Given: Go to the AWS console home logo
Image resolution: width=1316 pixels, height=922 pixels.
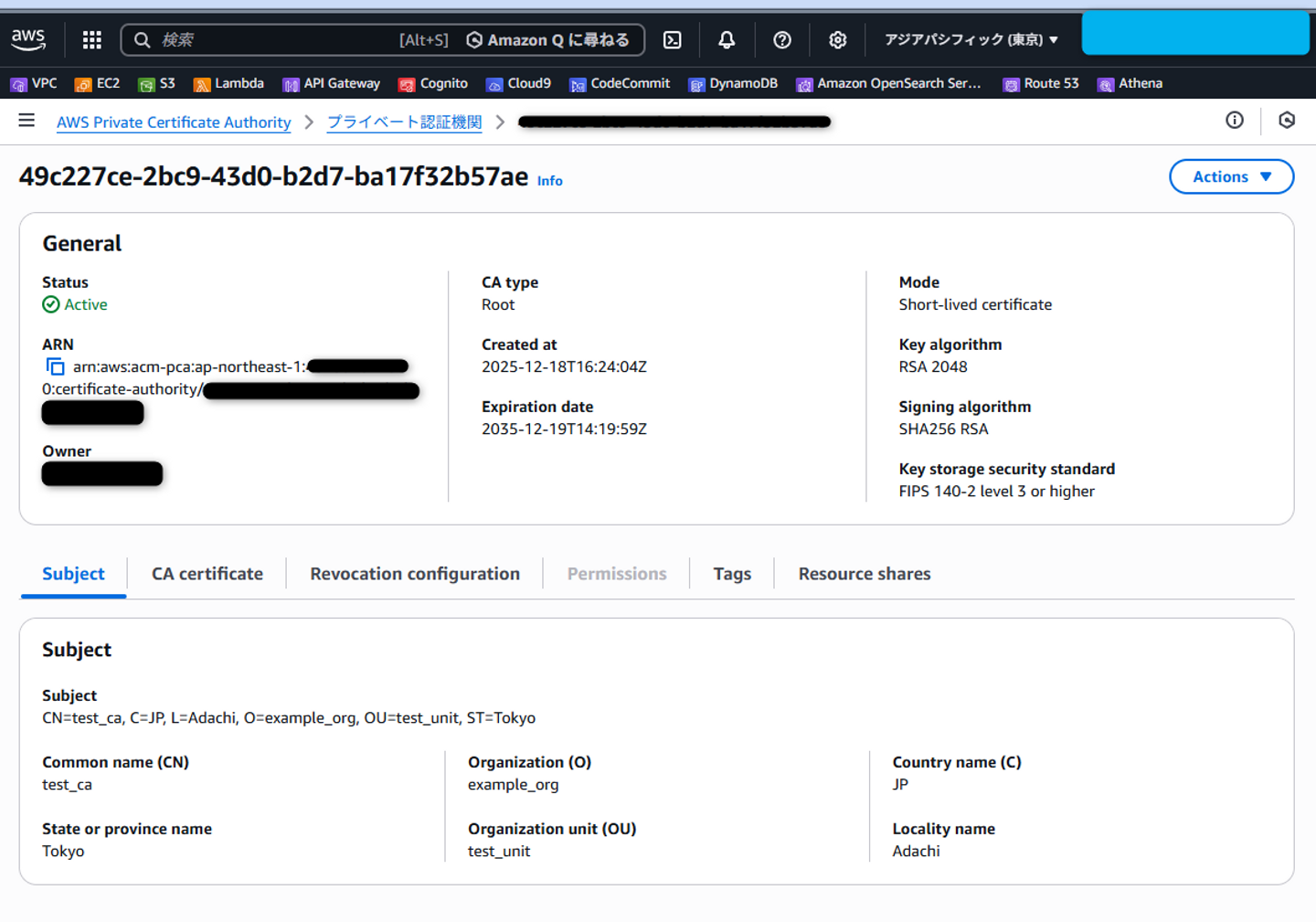Looking at the screenshot, I should pyautogui.click(x=28, y=39).
